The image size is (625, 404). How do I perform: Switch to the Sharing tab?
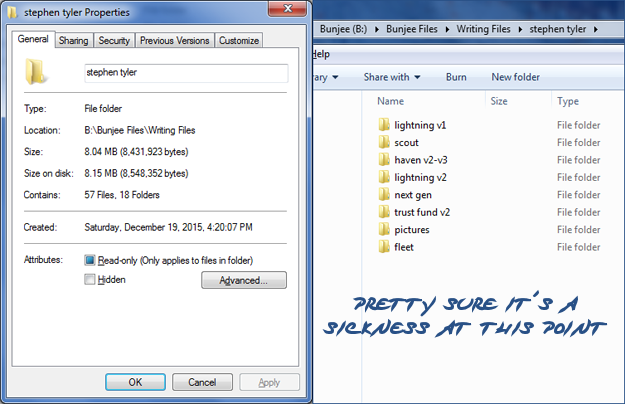click(73, 41)
